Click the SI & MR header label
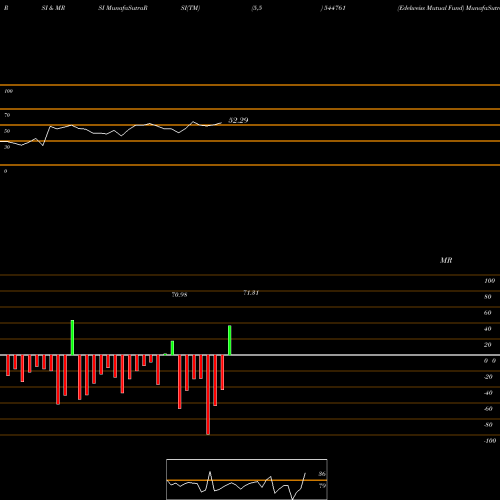 point(53,8)
